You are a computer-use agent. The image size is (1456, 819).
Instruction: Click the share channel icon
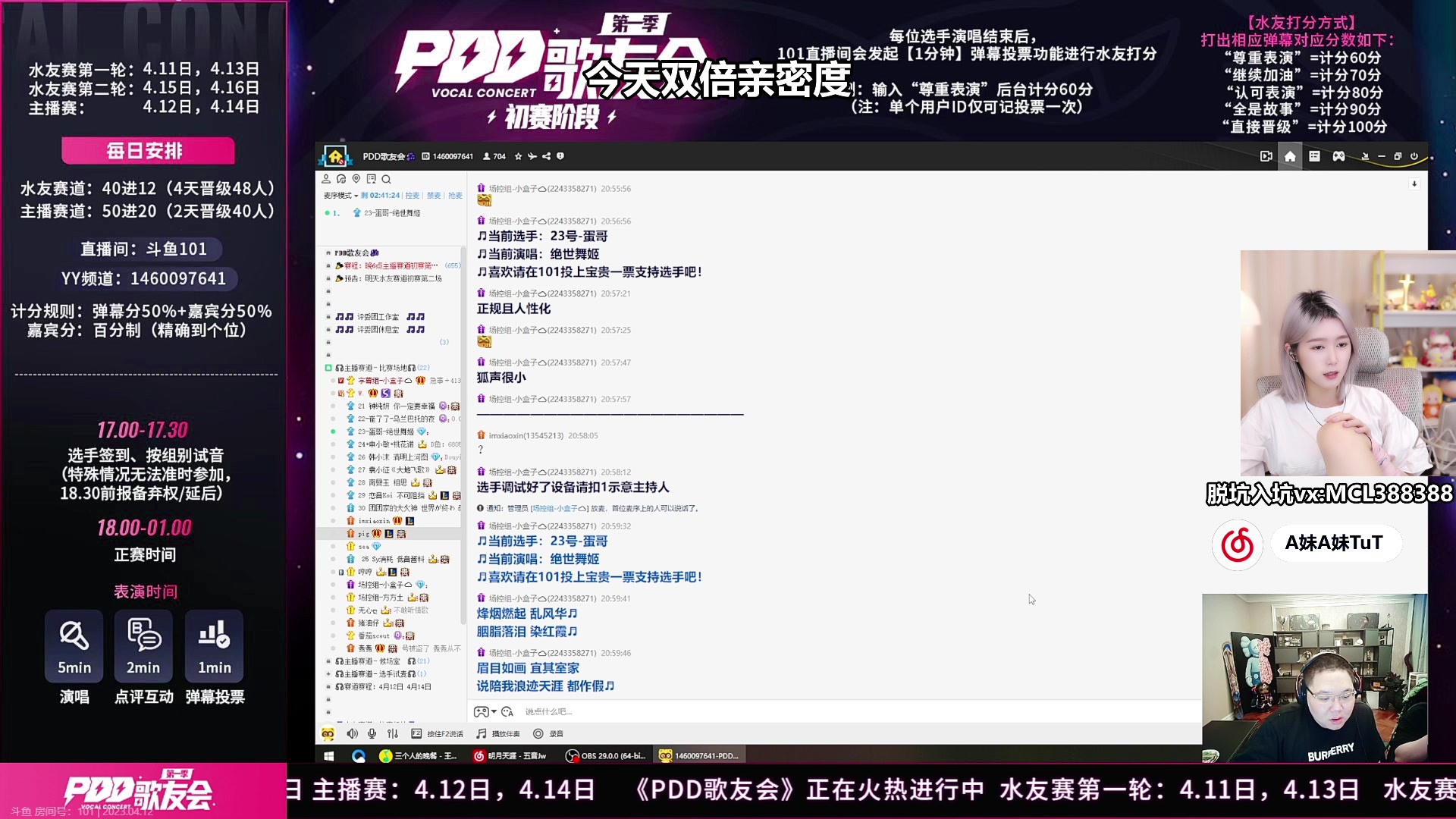[546, 156]
